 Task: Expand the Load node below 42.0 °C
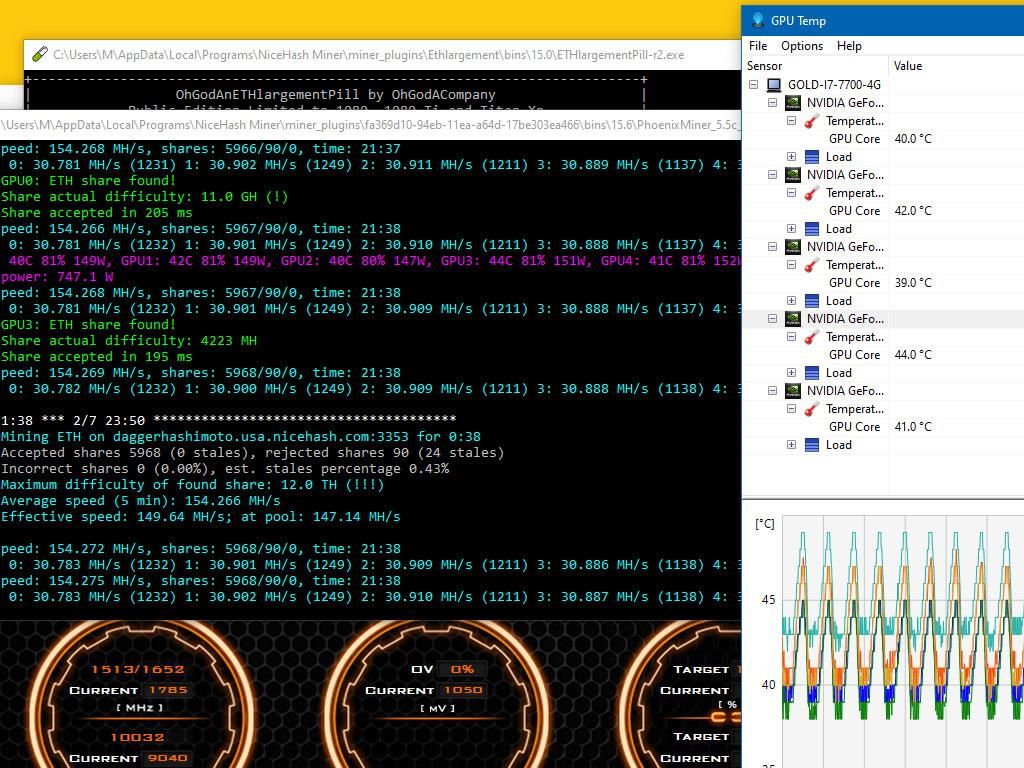click(792, 229)
